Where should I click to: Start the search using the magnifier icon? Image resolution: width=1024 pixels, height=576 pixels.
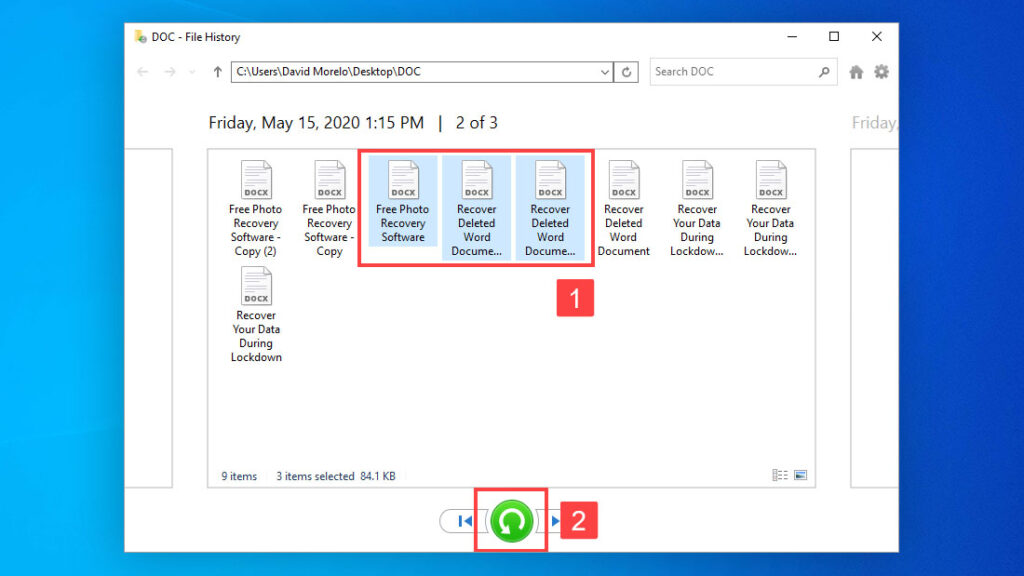pos(823,71)
